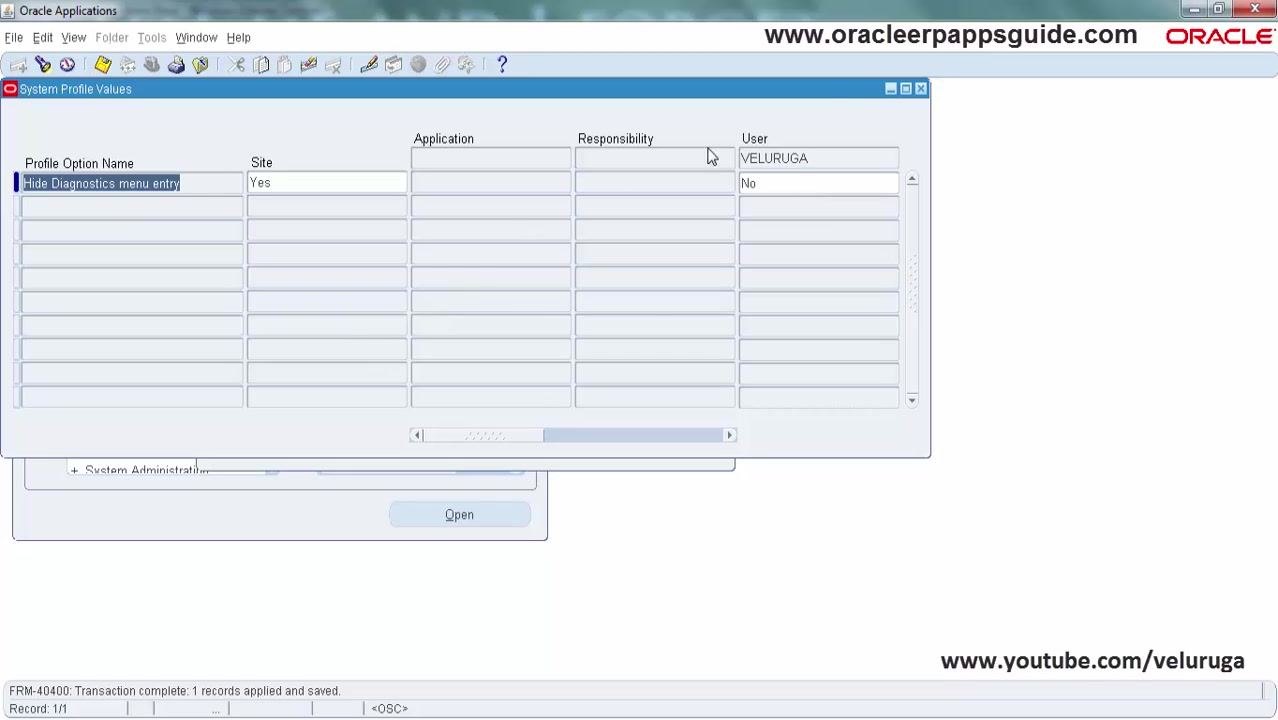Minimize the Oracle Applications main window
Image resolution: width=1278 pixels, height=720 pixels.
[1193, 9]
